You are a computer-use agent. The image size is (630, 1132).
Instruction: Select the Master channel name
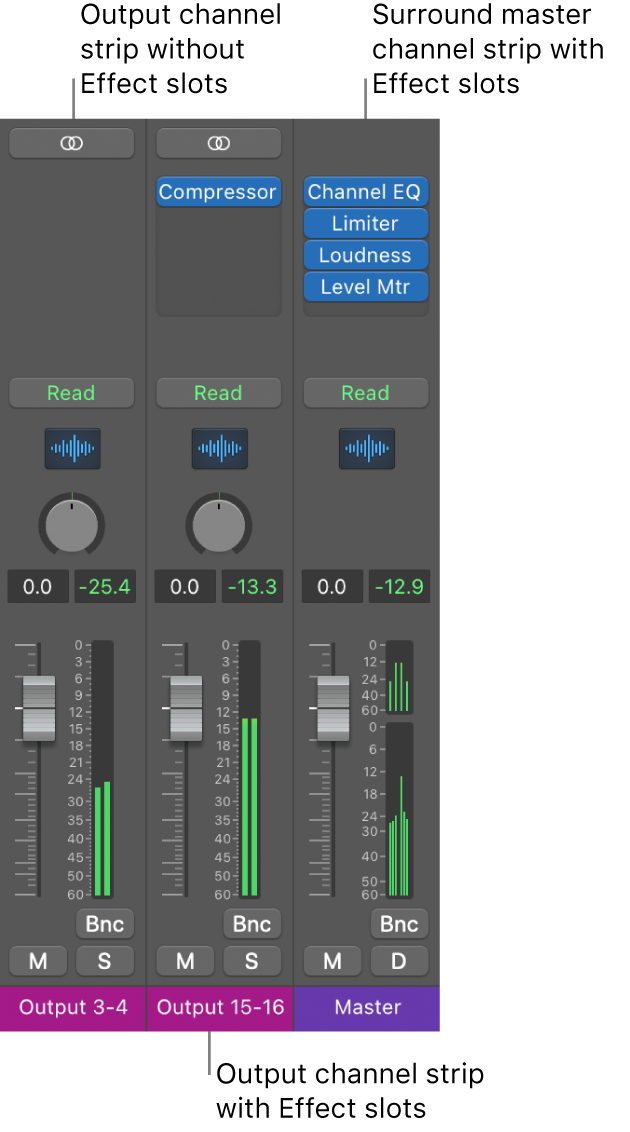[367, 1008]
